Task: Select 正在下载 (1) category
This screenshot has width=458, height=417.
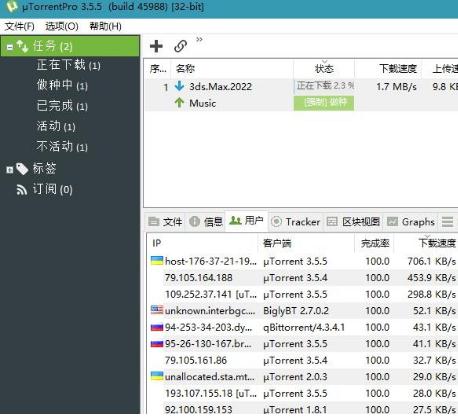Action: click(x=69, y=65)
